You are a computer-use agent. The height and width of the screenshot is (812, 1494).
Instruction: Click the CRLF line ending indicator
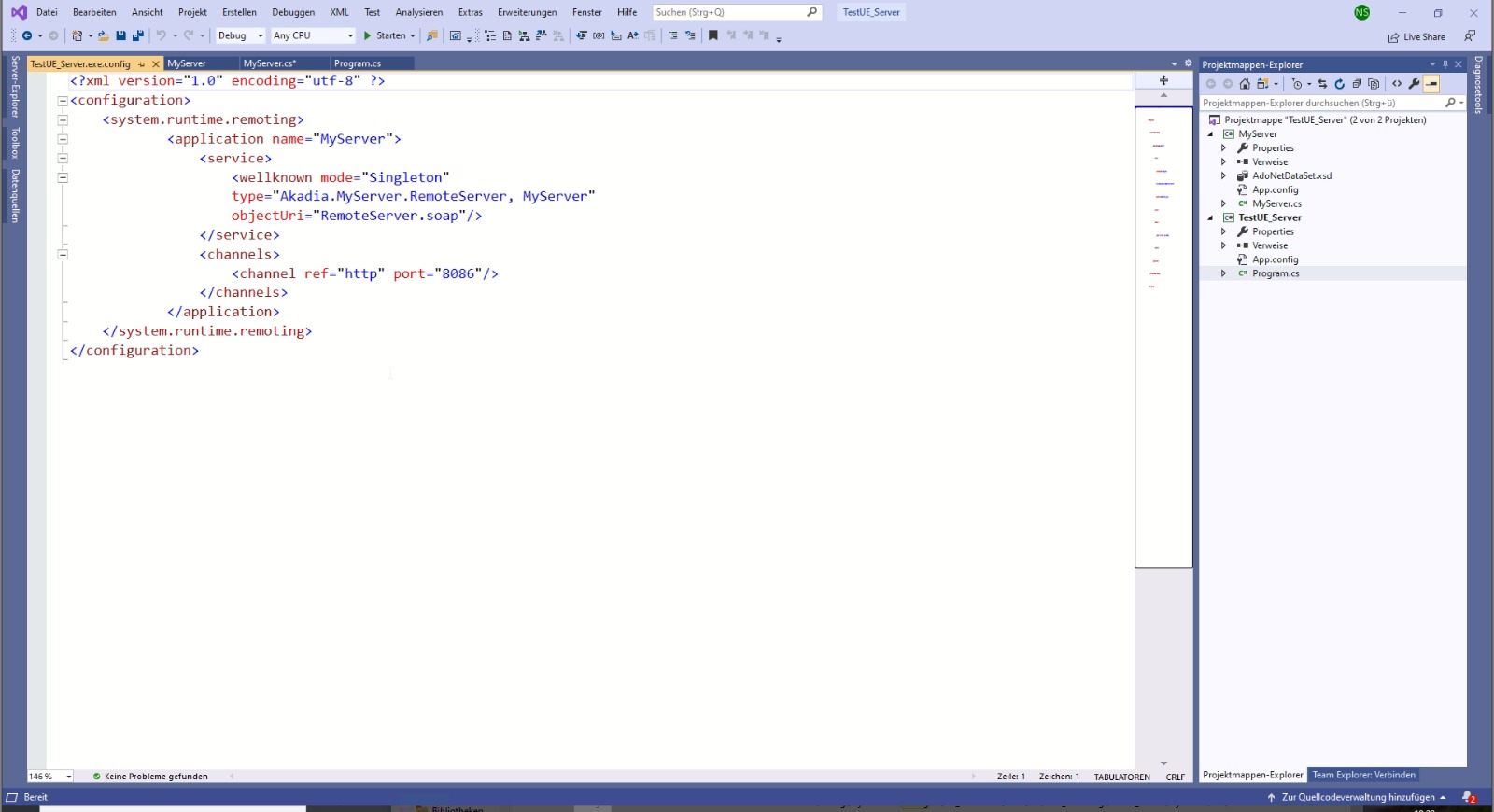point(1176,777)
